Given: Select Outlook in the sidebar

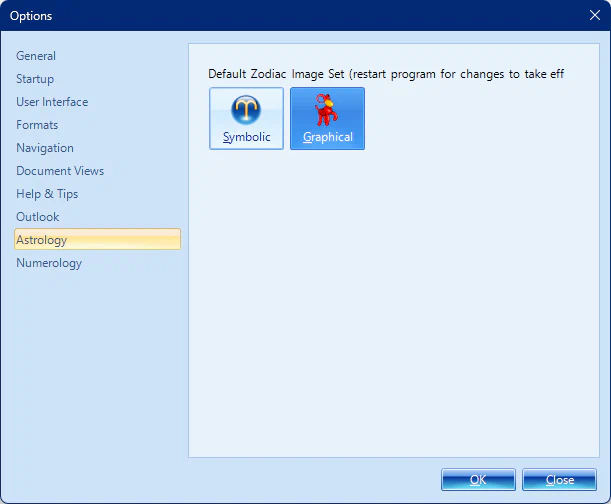Looking at the screenshot, I should pos(38,217).
